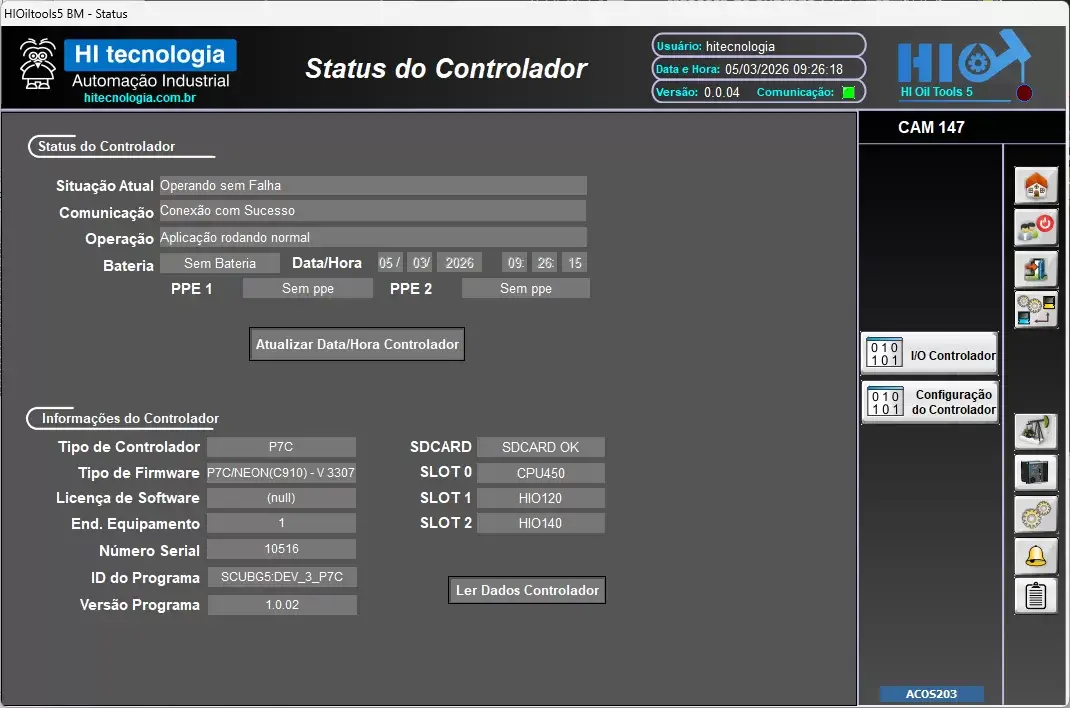1070x708 pixels.
Task: Open the gears and computers connection icon
Action: point(1036,310)
